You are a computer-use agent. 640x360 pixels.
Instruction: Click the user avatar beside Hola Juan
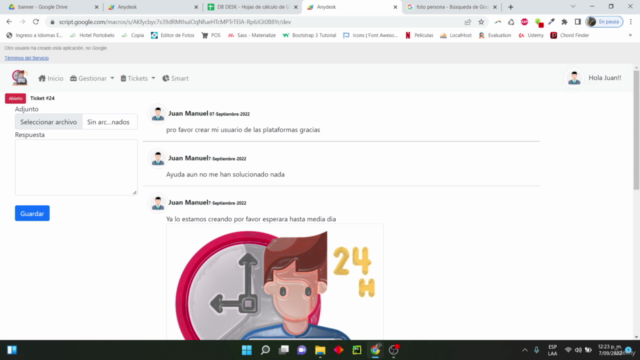pos(574,78)
